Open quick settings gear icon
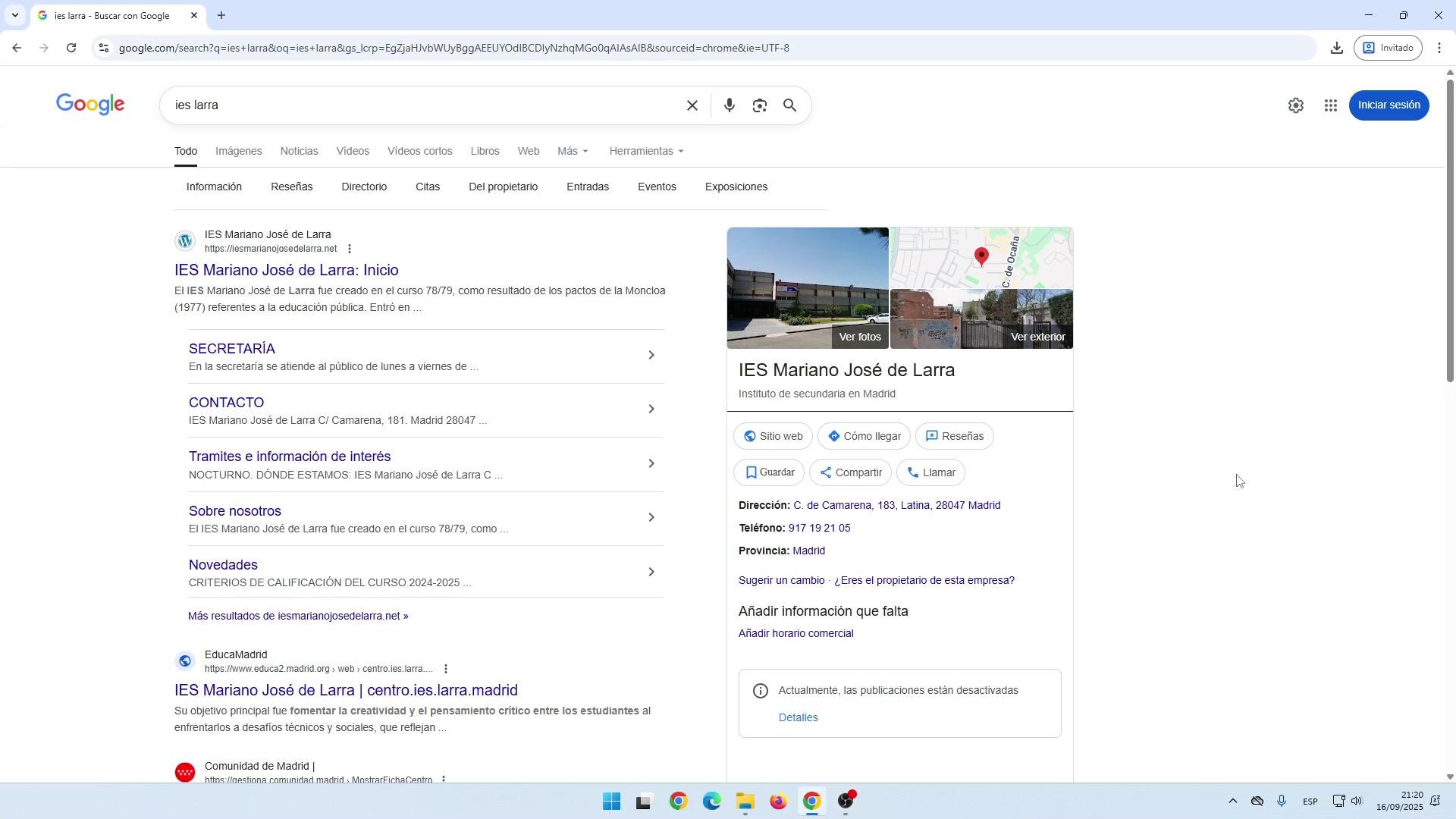Viewport: 1456px width, 819px height. [x=1296, y=105]
